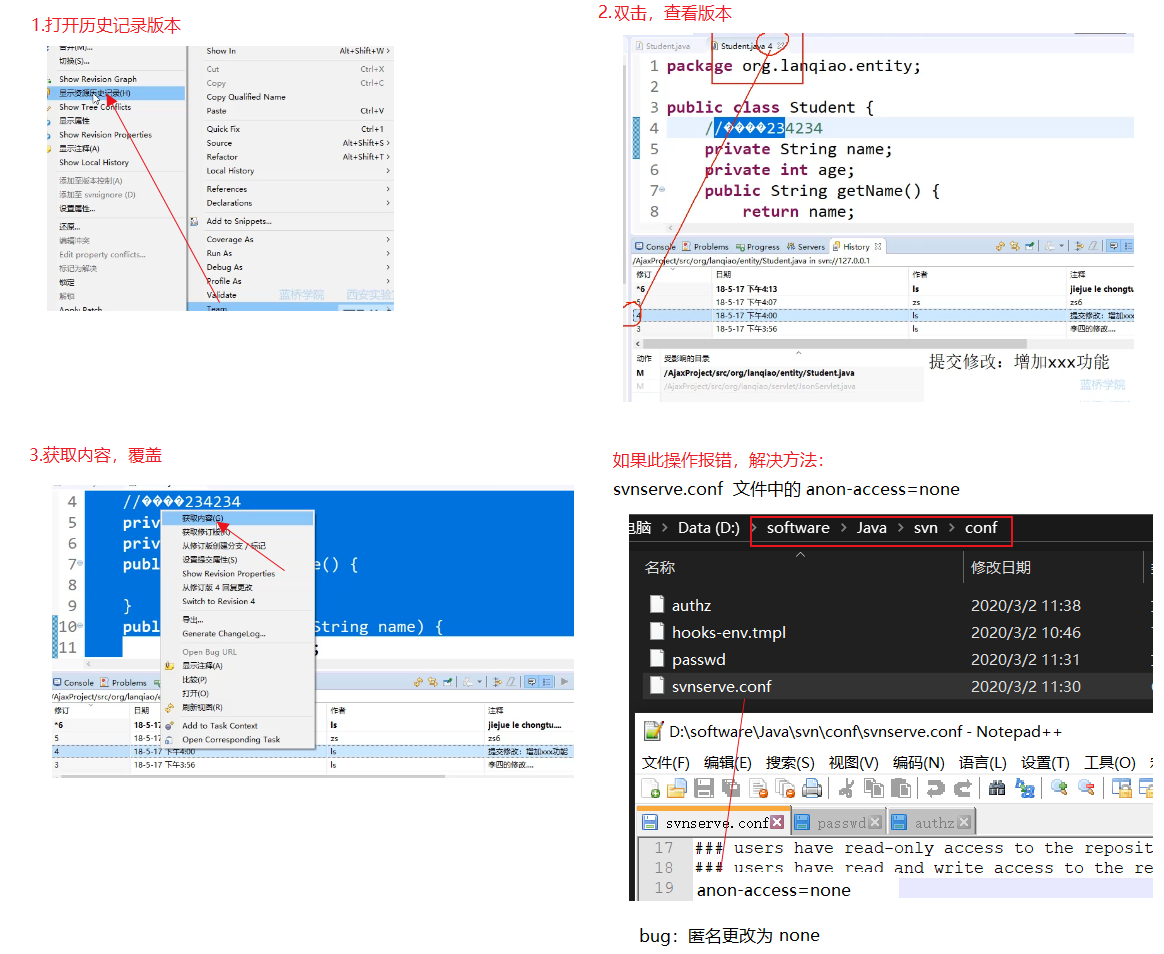The image size is (1164, 954).
Task: Click the Find binoculars icon in Notepad++
Action: [x=996, y=788]
